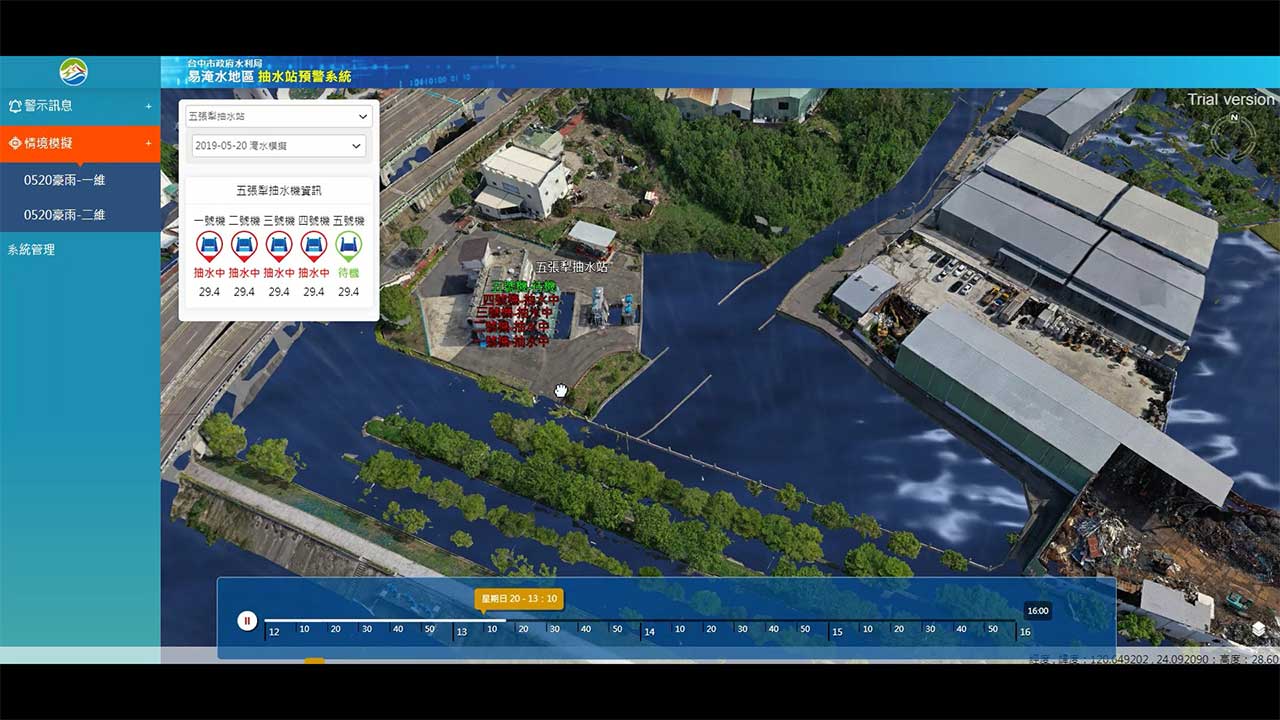The image size is (1280, 720).
Task: Click the 五張犁抽水站 label on the map
Action: click(571, 268)
